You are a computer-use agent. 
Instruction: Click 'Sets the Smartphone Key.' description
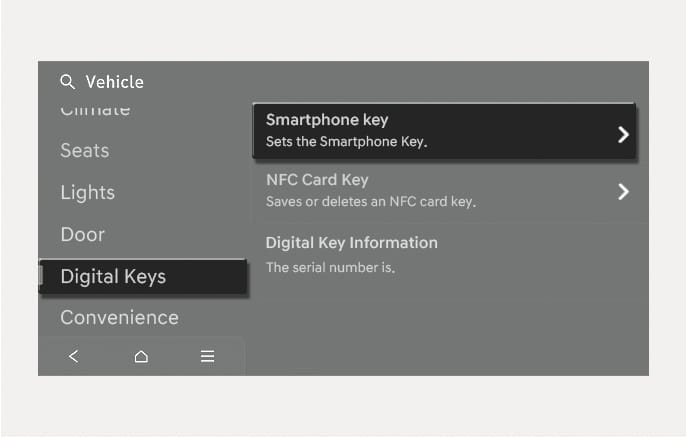[346, 142]
